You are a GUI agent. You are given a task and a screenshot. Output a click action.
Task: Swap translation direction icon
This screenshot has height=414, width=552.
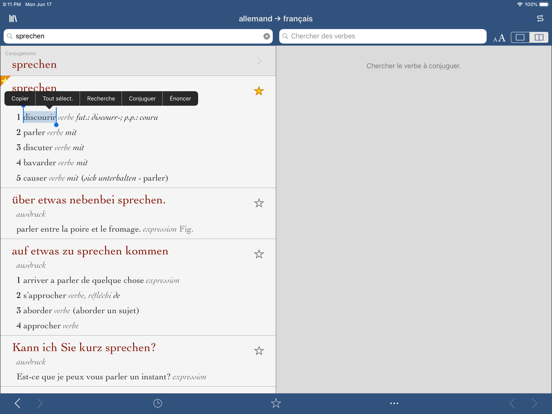(540, 19)
